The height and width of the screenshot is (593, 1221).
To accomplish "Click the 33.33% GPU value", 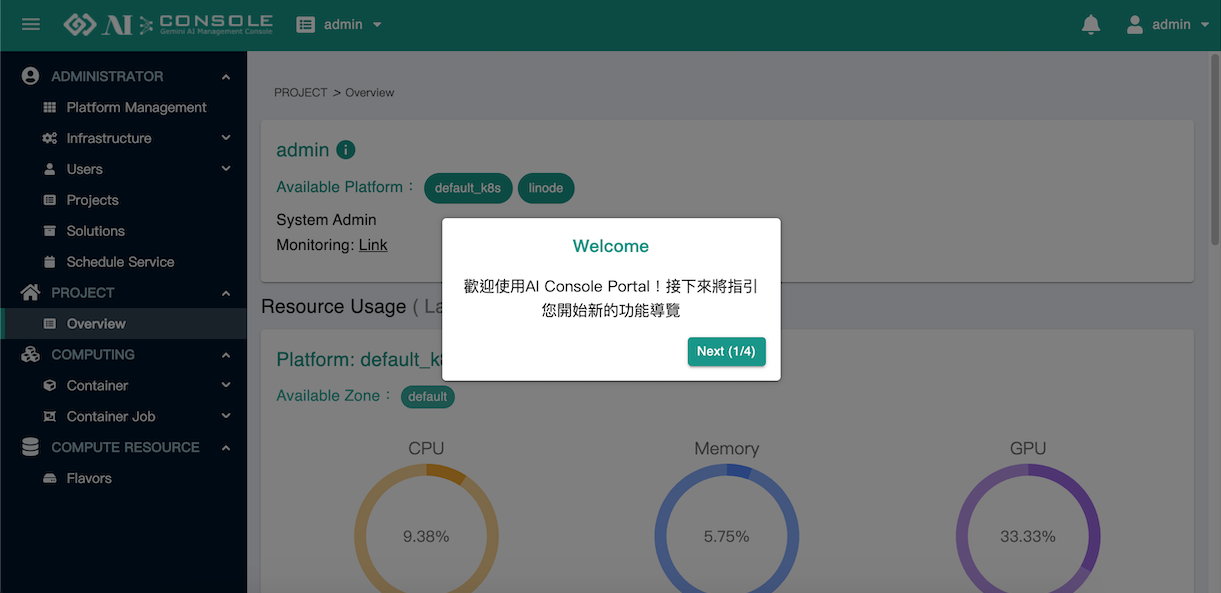I will 1028,536.
